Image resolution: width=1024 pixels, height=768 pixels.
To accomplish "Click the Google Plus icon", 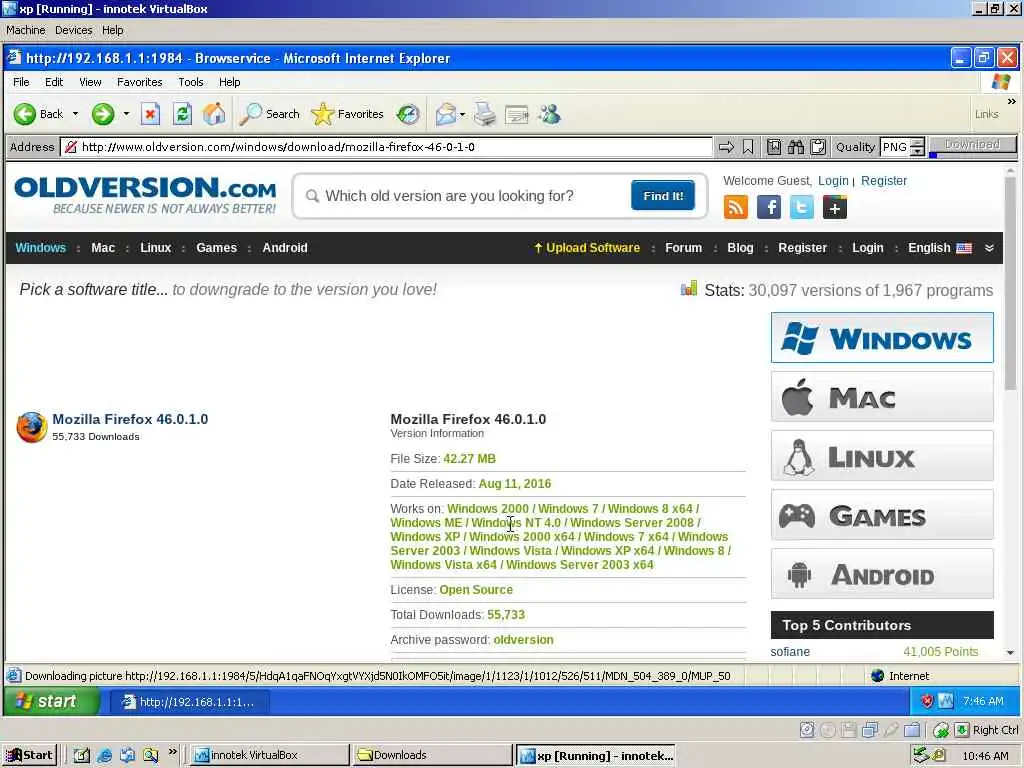I will (x=835, y=208).
